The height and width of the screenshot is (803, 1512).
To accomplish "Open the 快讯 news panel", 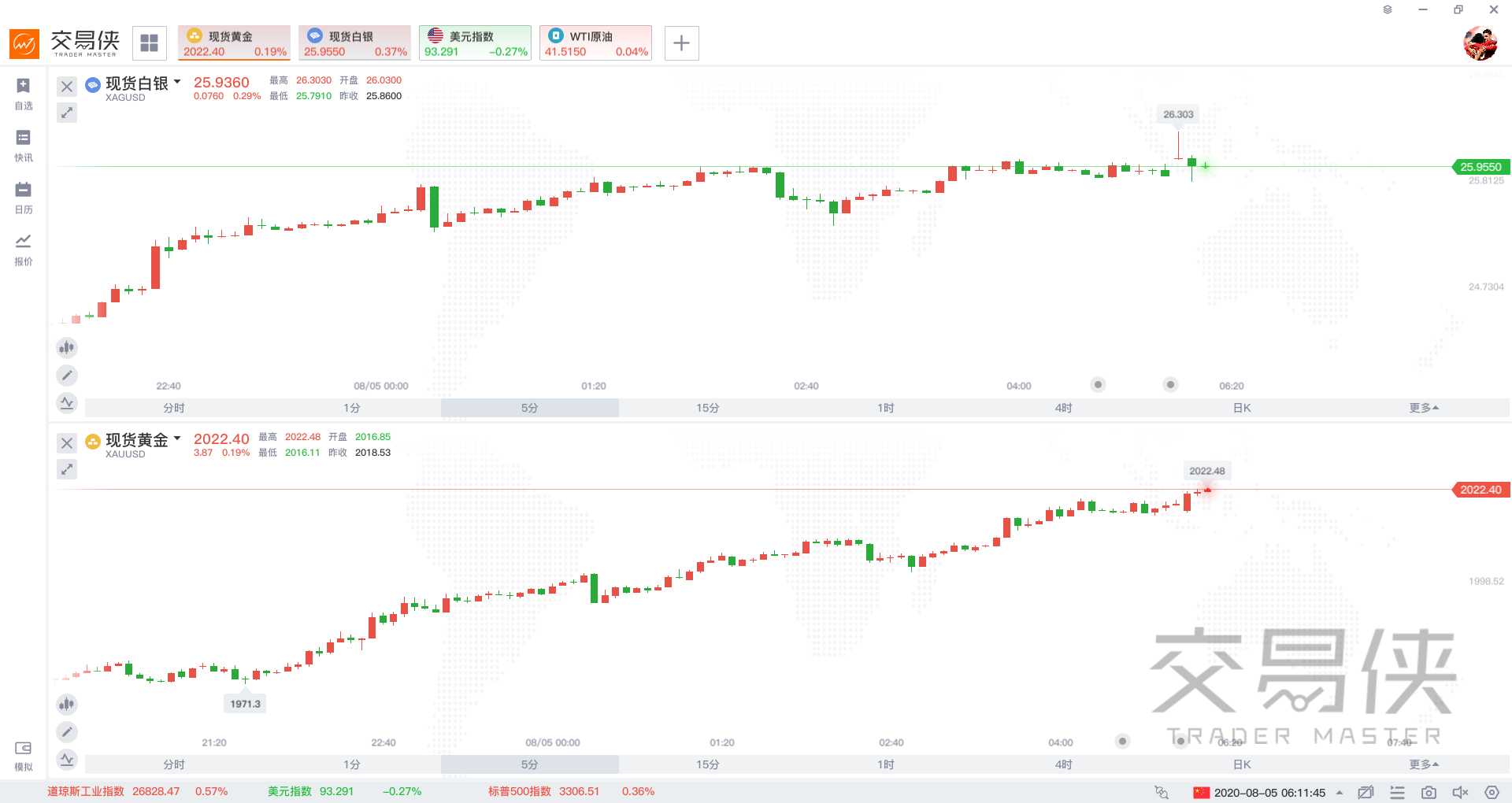I will (23, 146).
